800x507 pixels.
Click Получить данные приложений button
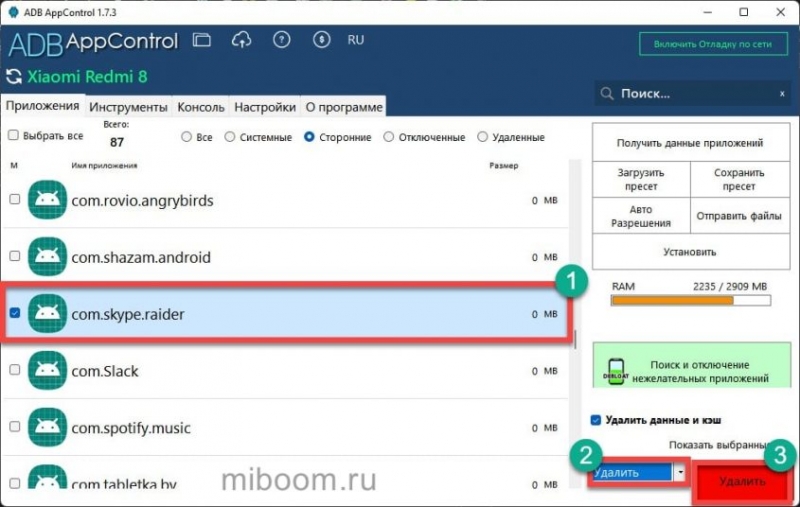690,143
